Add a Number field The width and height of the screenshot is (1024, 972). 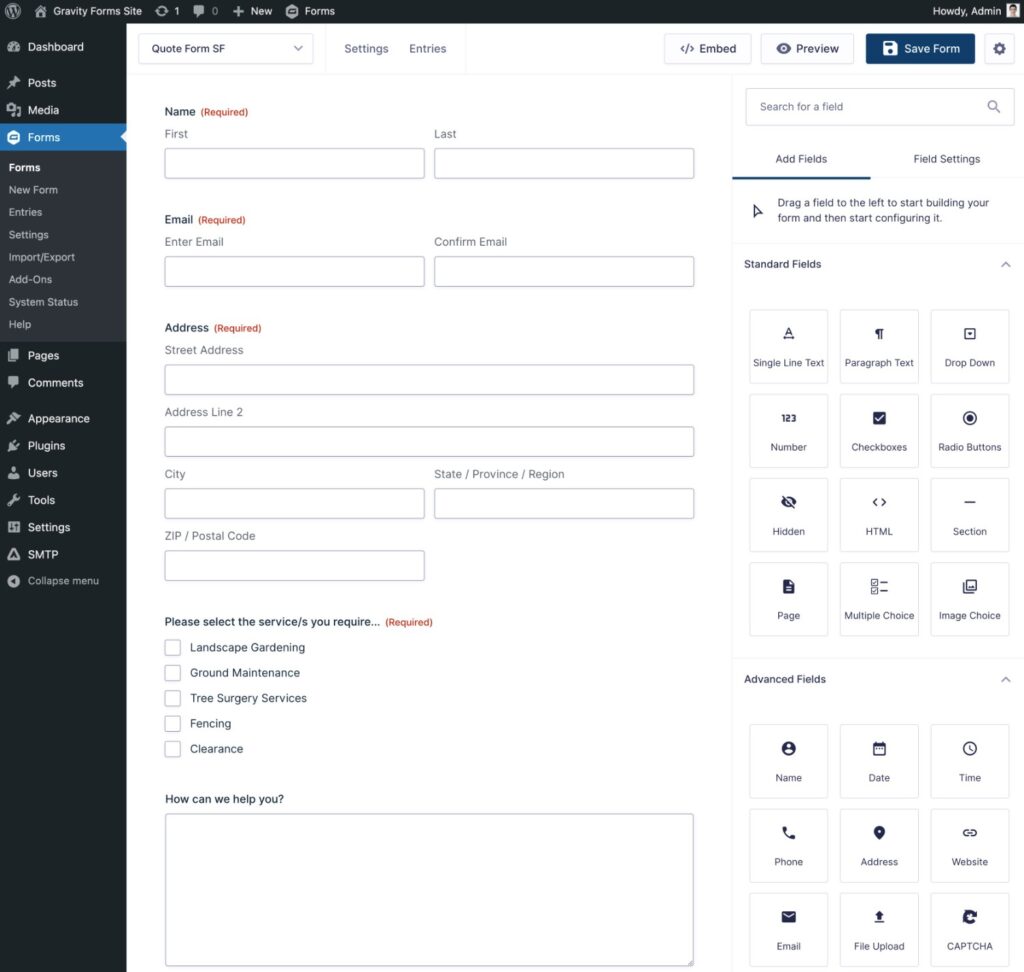(x=788, y=431)
